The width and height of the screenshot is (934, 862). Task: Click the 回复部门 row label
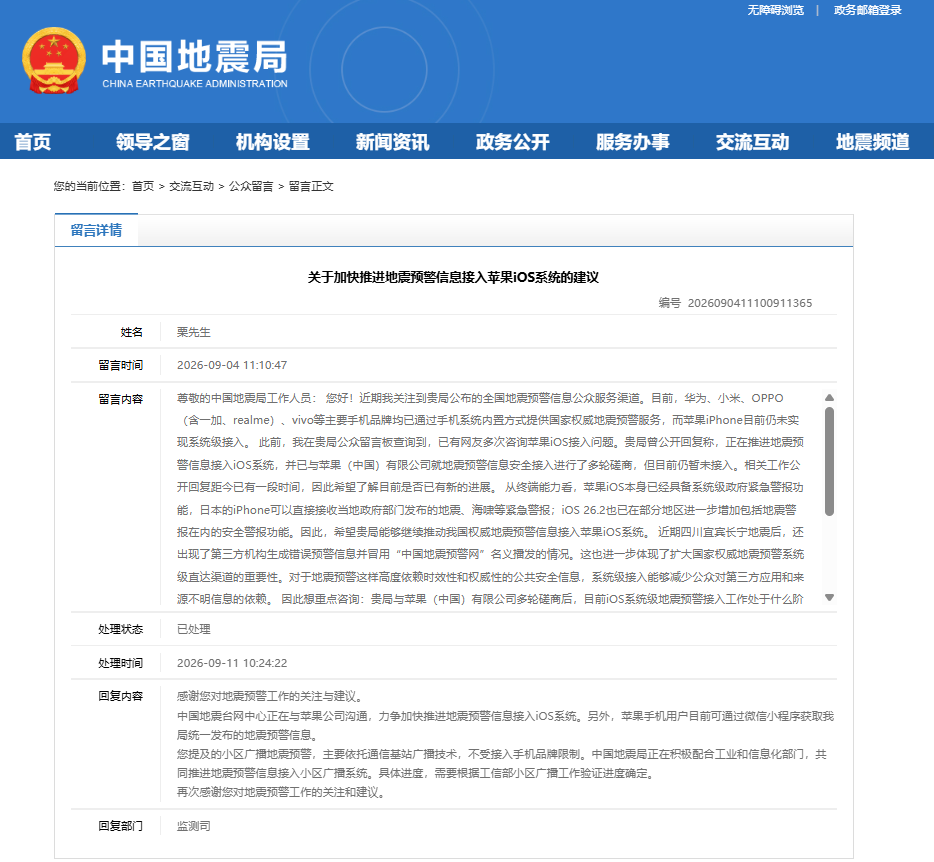pos(120,826)
